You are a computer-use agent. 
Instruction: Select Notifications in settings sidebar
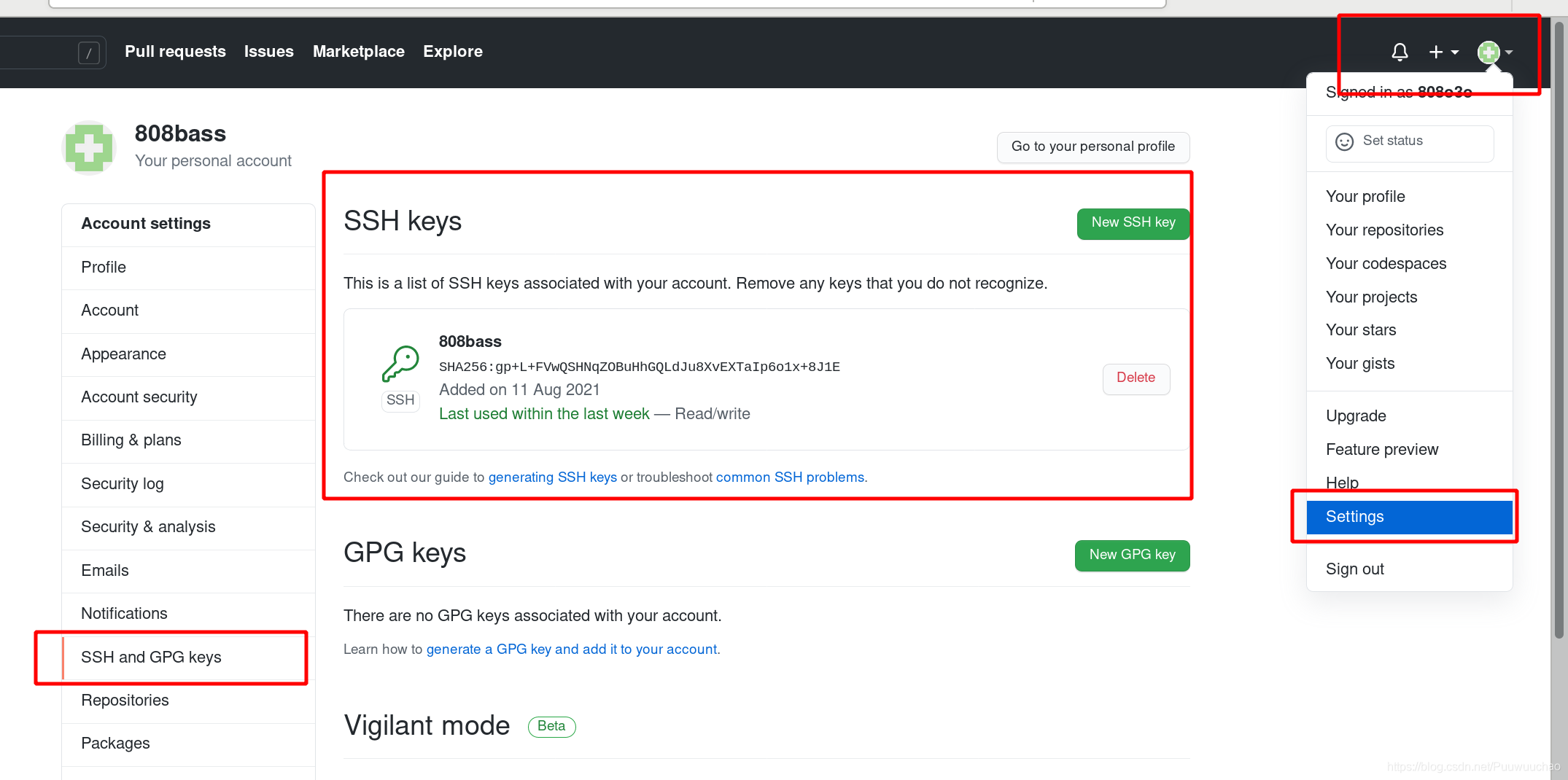pos(189,614)
